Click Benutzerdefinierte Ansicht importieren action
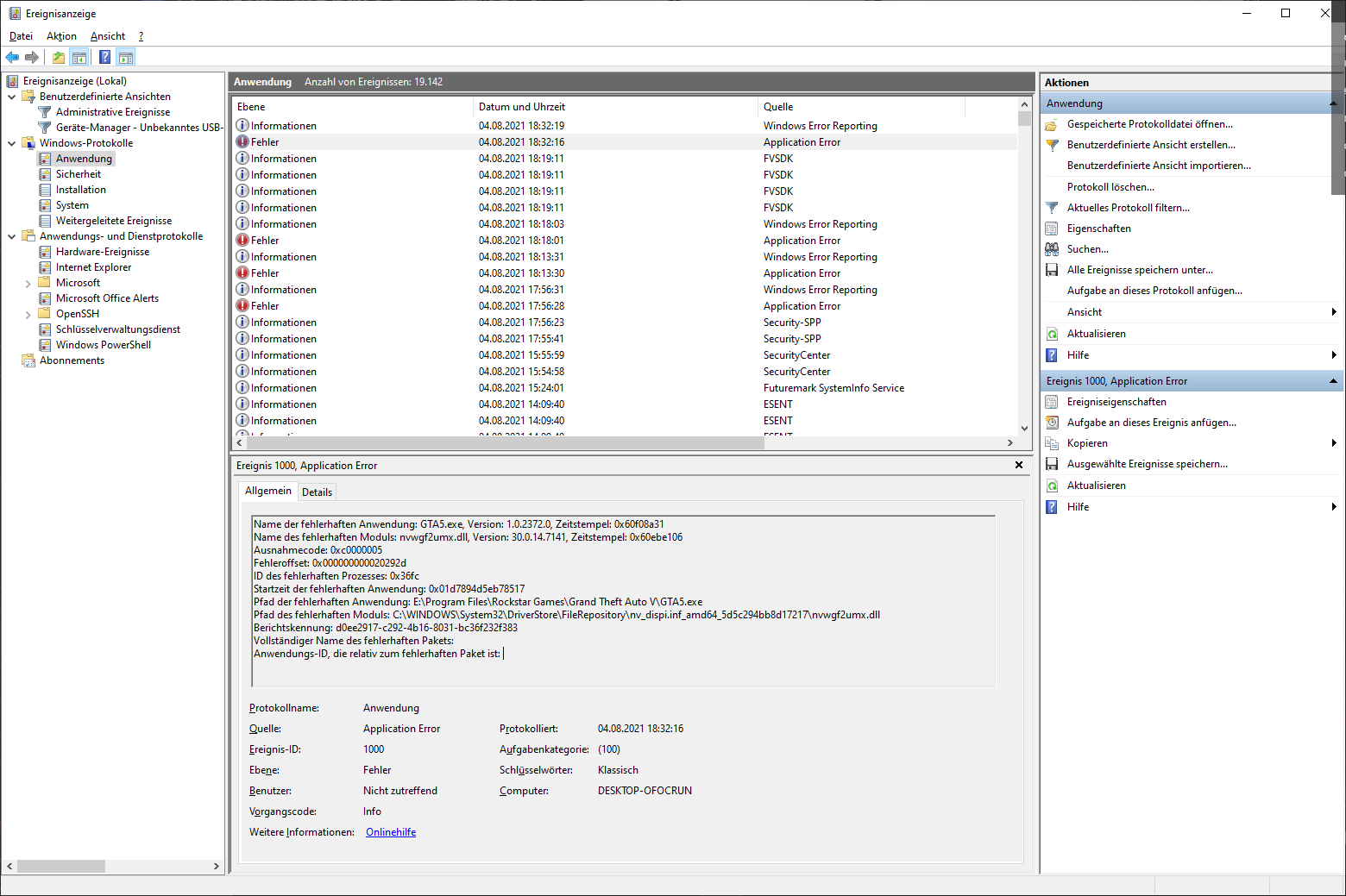The width and height of the screenshot is (1346, 896). click(x=1159, y=166)
